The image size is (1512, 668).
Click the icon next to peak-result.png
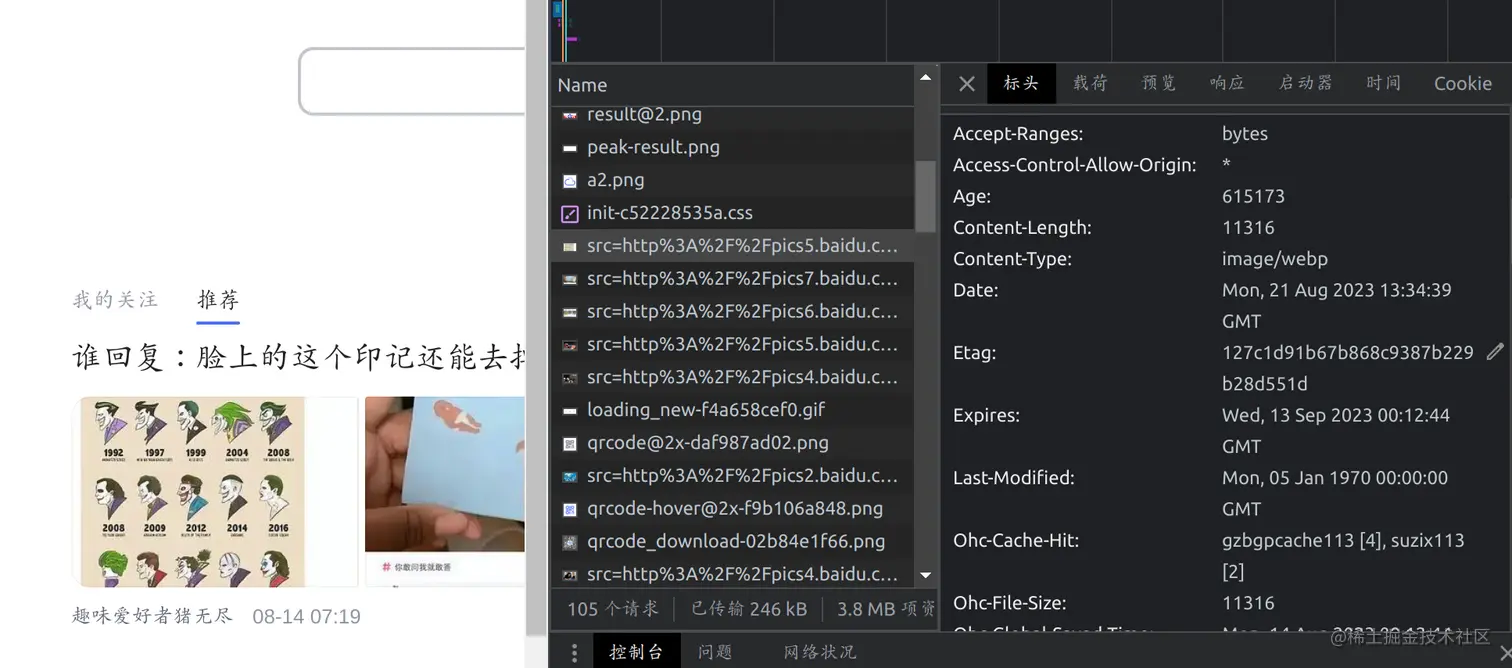click(569, 147)
